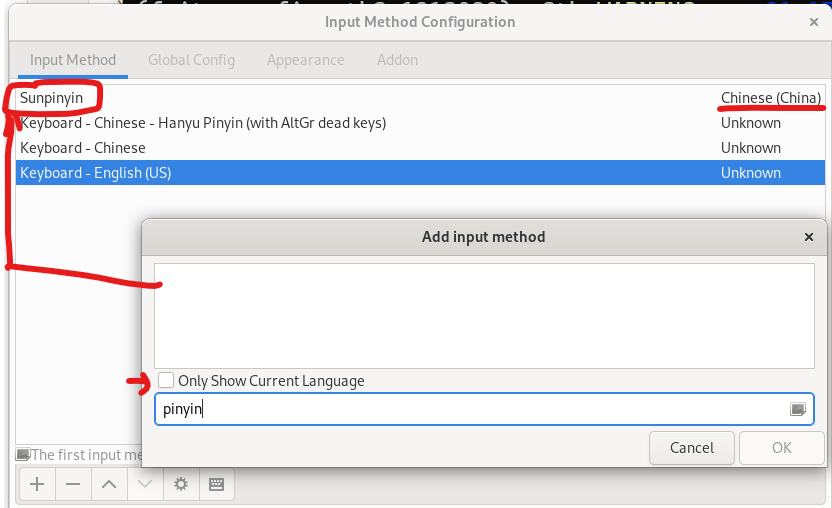Select Keyboard - Chinese - Hanyu Pinyin row
The image size is (832, 508).
[x=420, y=123]
